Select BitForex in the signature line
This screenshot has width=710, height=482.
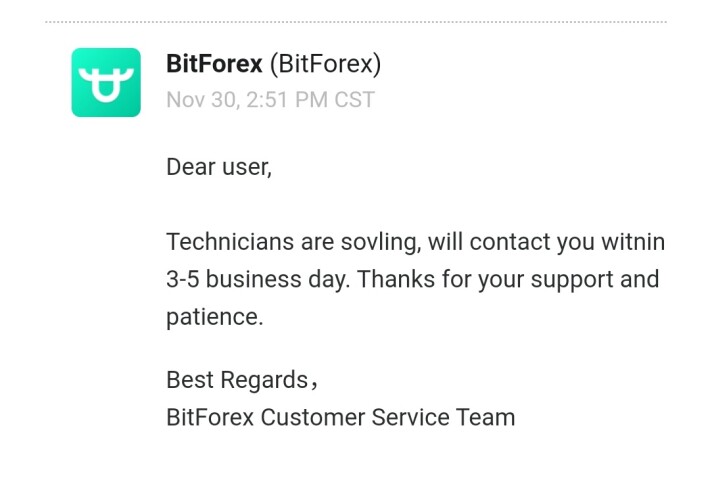tap(210, 417)
